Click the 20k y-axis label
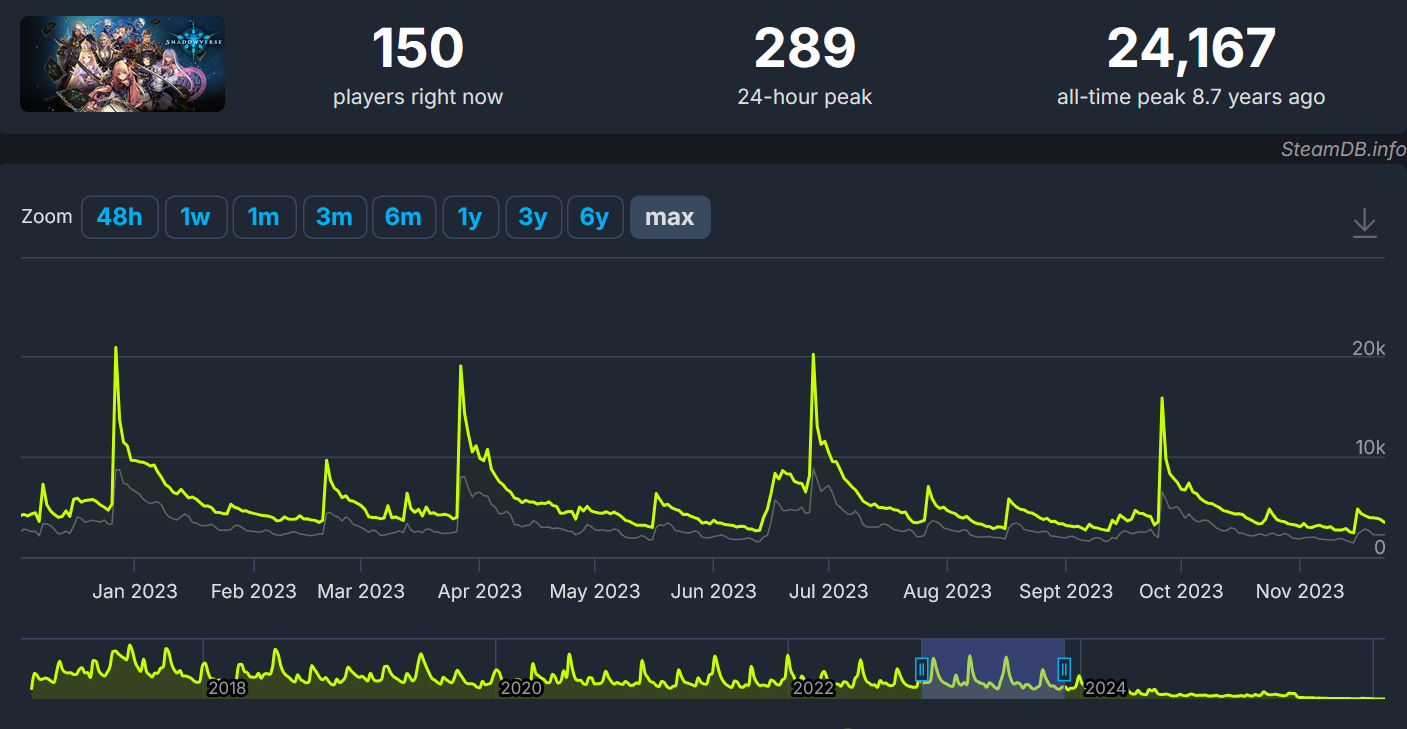 click(x=1368, y=348)
